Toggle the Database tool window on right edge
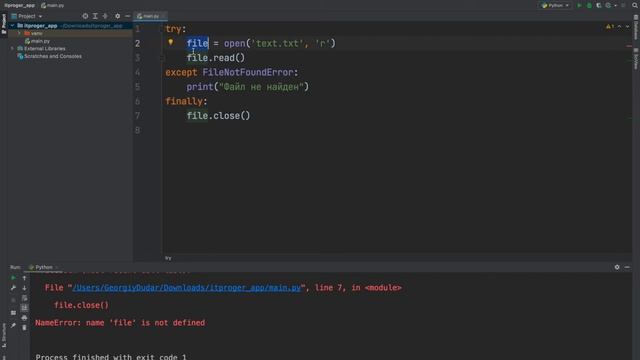 coord(636,28)
